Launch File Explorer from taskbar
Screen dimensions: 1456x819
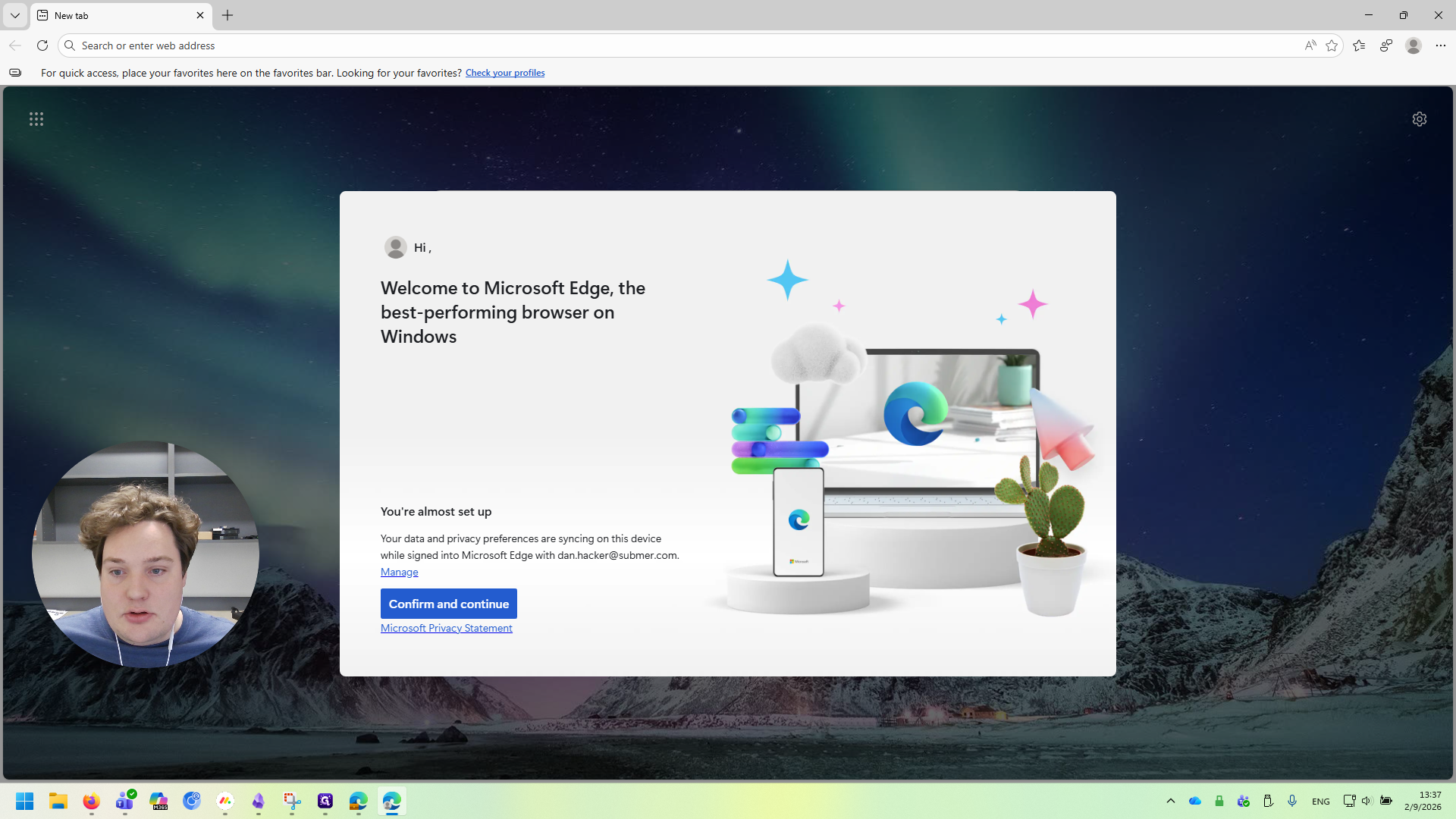58,801
